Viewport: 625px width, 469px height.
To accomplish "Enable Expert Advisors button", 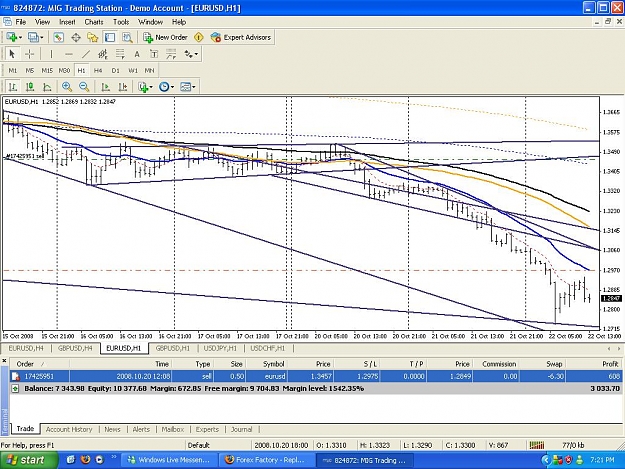I will click(x=241, y=37).
